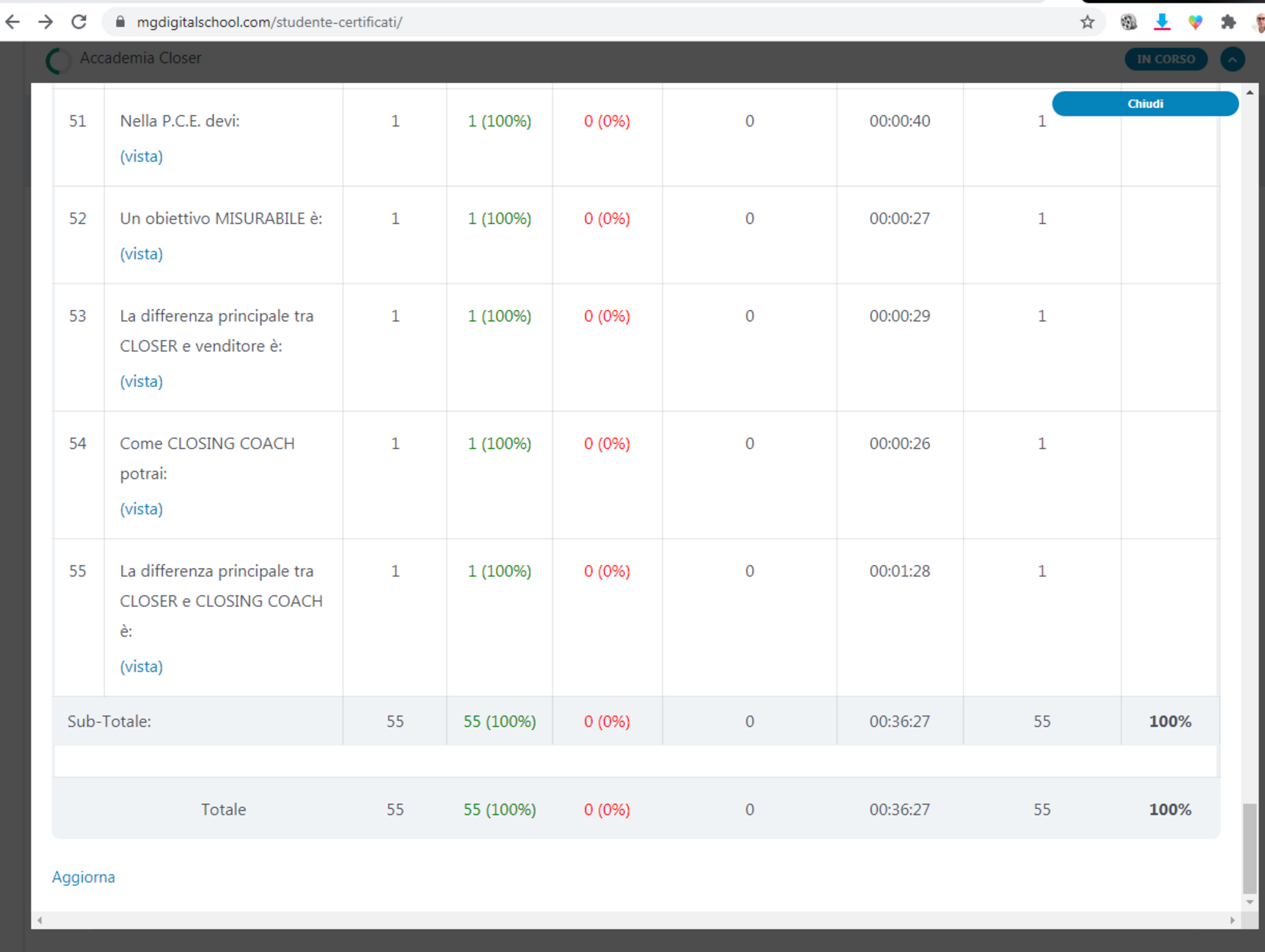This screenshot has height=952, width=1265.
Task: Open (vista) link for question 52
Action: 141,254
